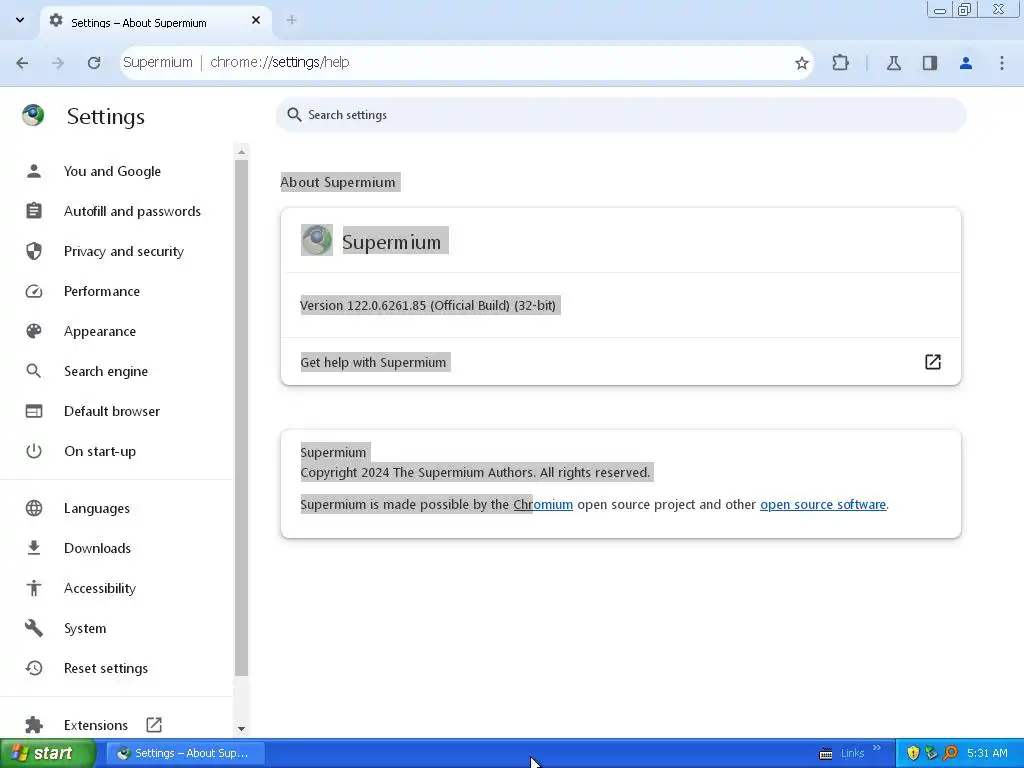Go to Downloads settings
This screenshot has width=1024, height=768.
tap(97, 548)
